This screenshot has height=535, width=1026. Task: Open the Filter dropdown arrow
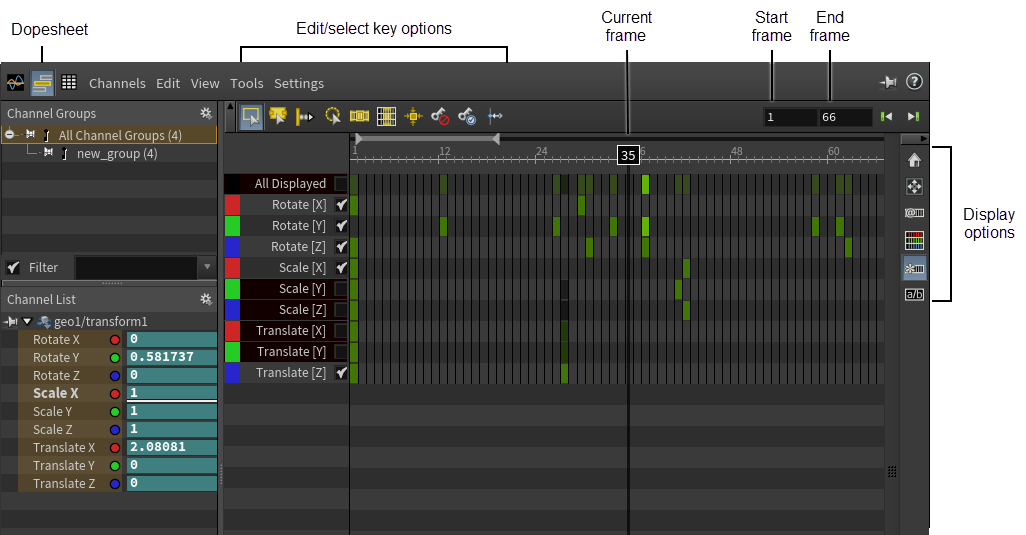click(x=207, y=267)
